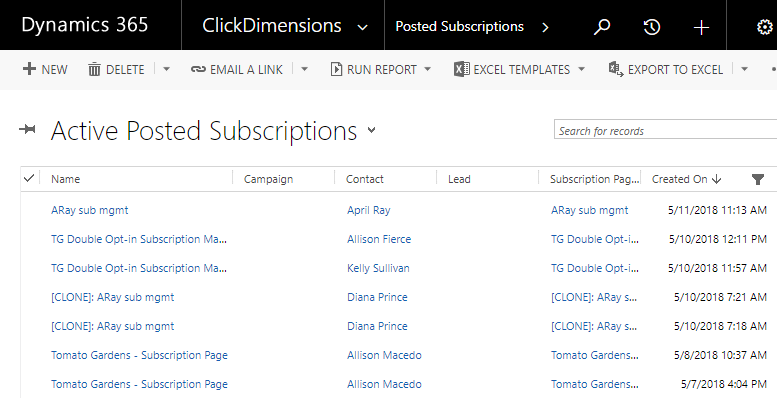The width and height of the screenshot is (777, 398).
Task: Open Tomato Gardens... page in 10:37 AM row
Action: coord(595,355)
